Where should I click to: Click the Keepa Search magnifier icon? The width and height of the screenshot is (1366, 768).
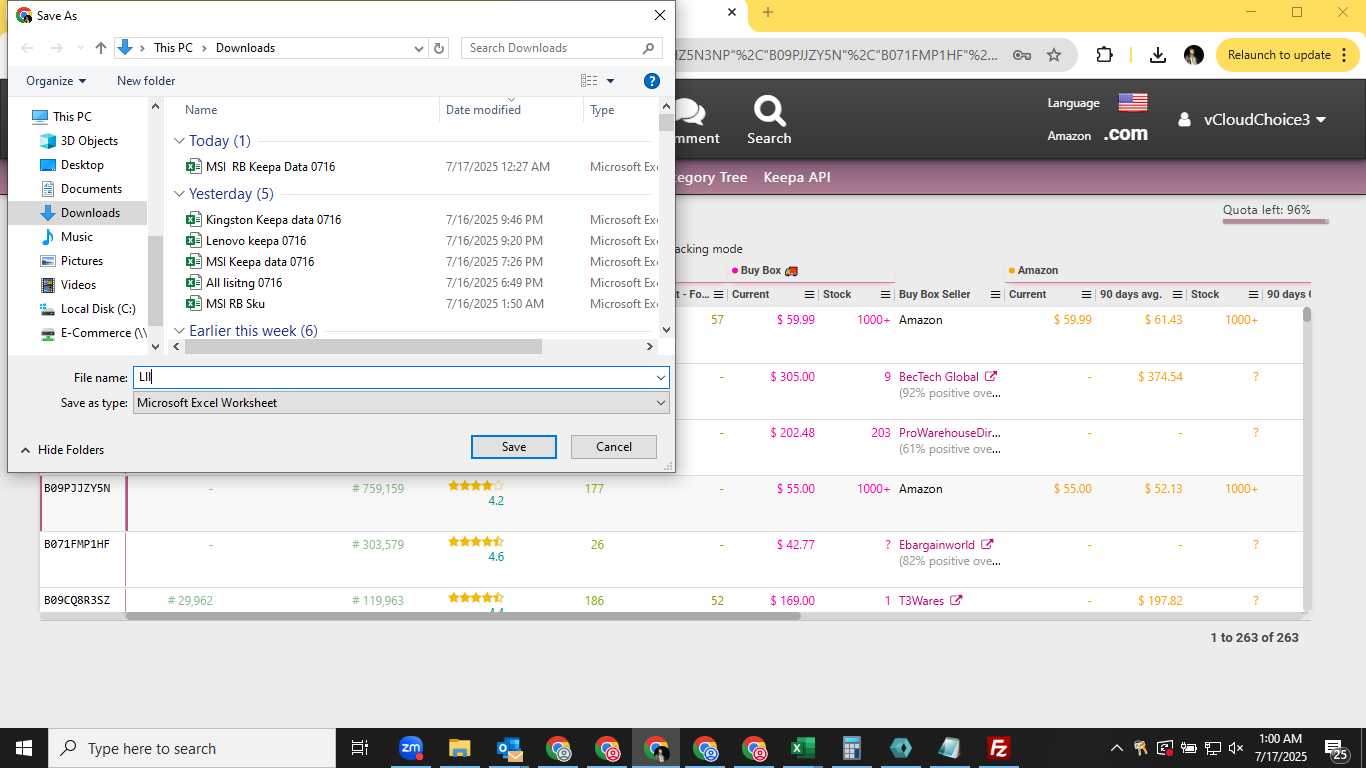[x=769, y=110]
